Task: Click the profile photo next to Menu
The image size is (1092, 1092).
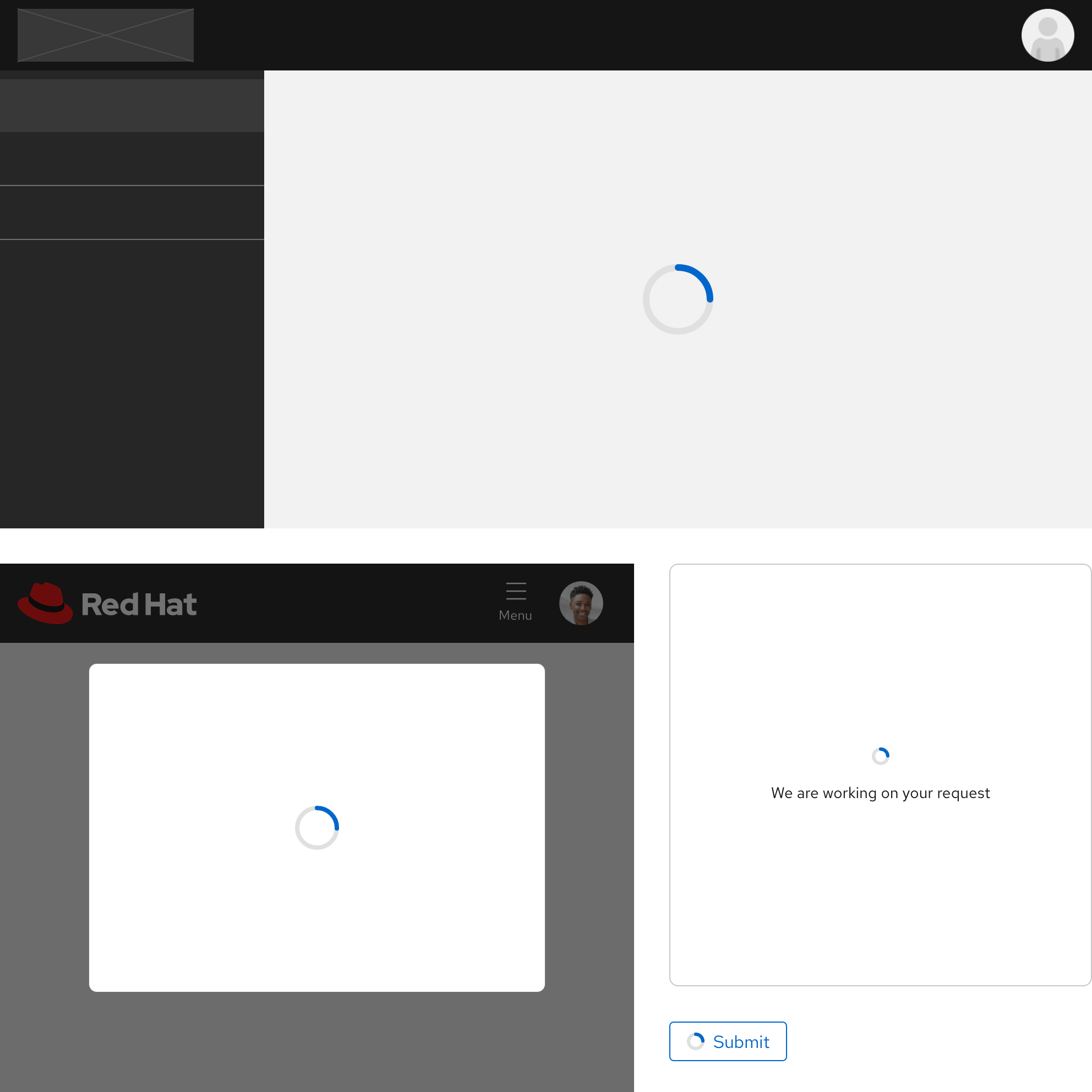Action: [581, 603]
